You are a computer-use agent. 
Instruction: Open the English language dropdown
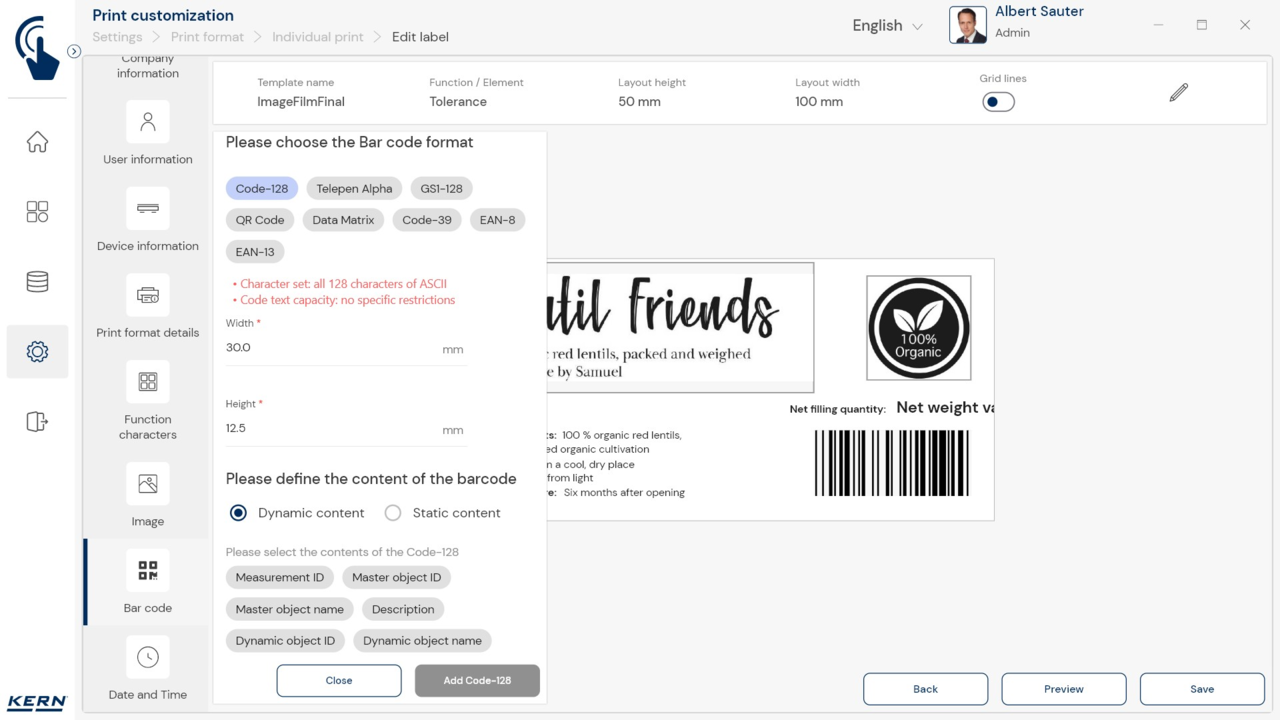pyautogui.click(x=887, y=26)
